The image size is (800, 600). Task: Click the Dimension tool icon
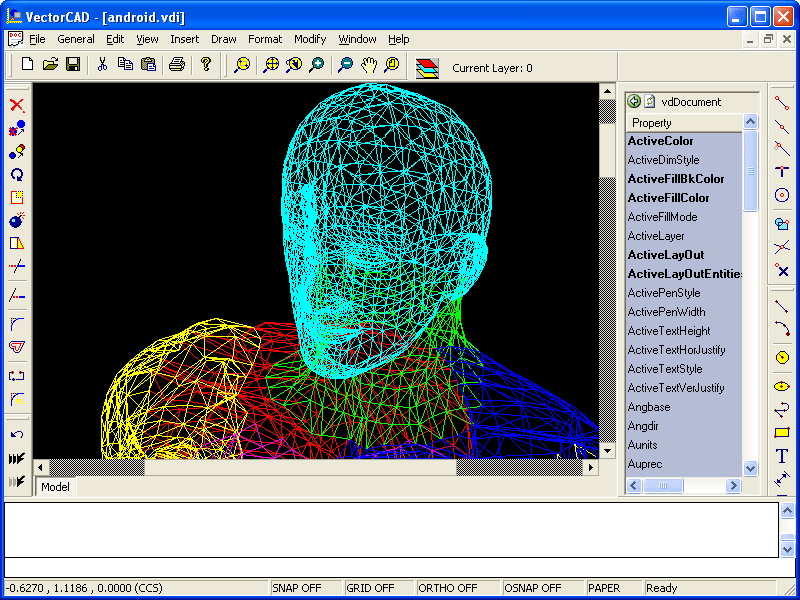click(x=782, y=479)
